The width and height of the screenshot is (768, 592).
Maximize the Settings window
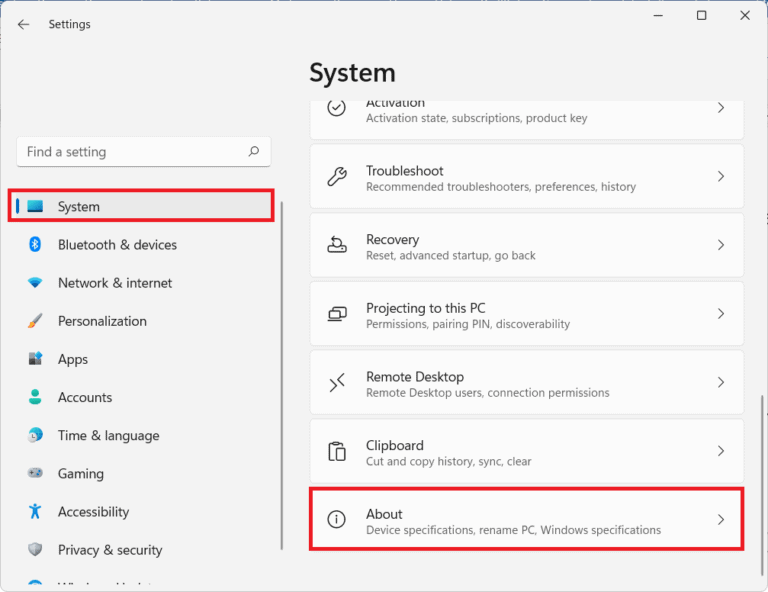click(x=701, y=15)
